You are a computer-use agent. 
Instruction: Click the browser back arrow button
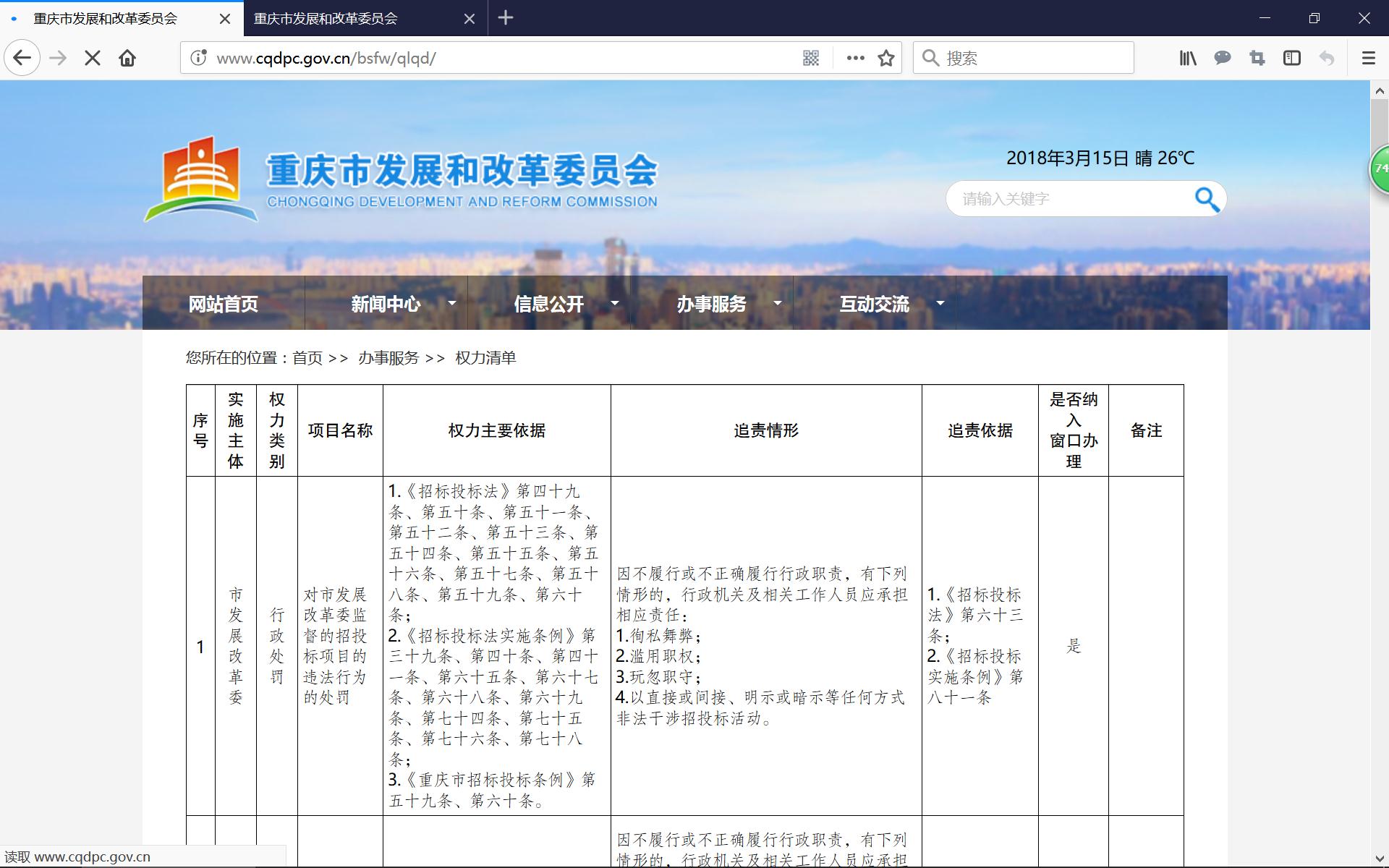[x=22, y=58]
